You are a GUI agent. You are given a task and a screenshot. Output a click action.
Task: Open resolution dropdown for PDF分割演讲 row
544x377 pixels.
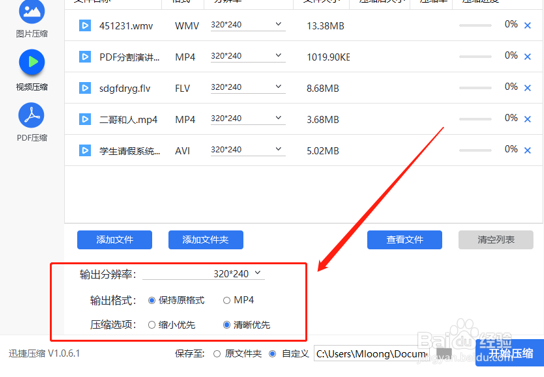tap(248, 56)
